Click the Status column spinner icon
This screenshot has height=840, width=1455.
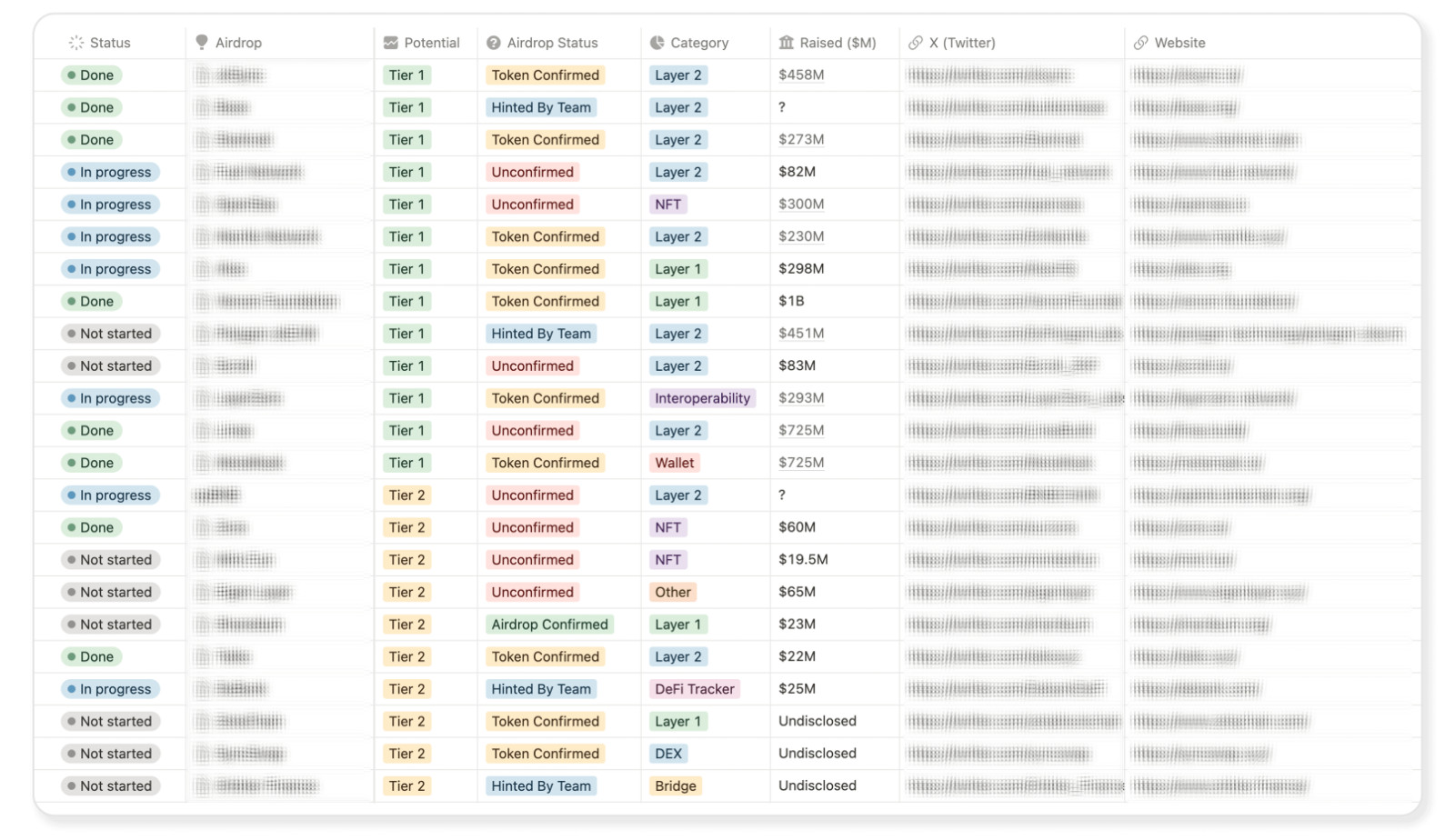coord(76,43)
